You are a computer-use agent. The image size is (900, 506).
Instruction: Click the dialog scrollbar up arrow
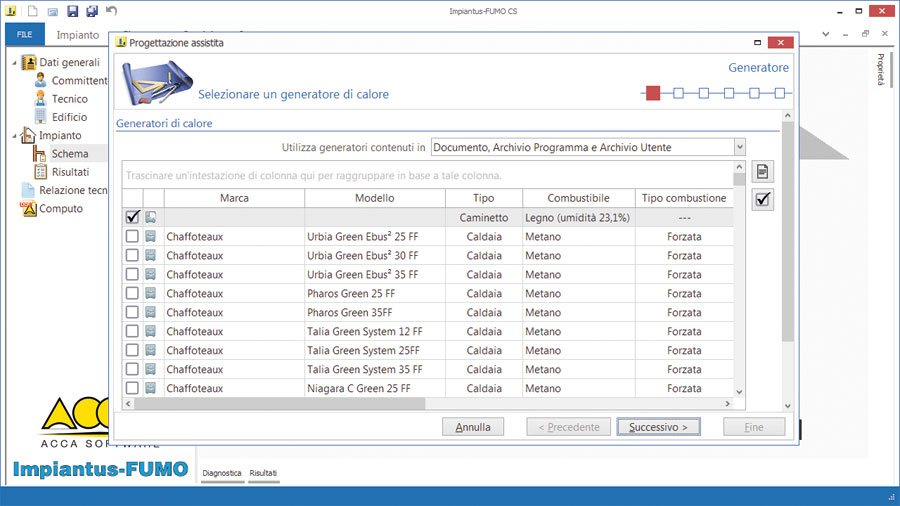coord(788,115)
